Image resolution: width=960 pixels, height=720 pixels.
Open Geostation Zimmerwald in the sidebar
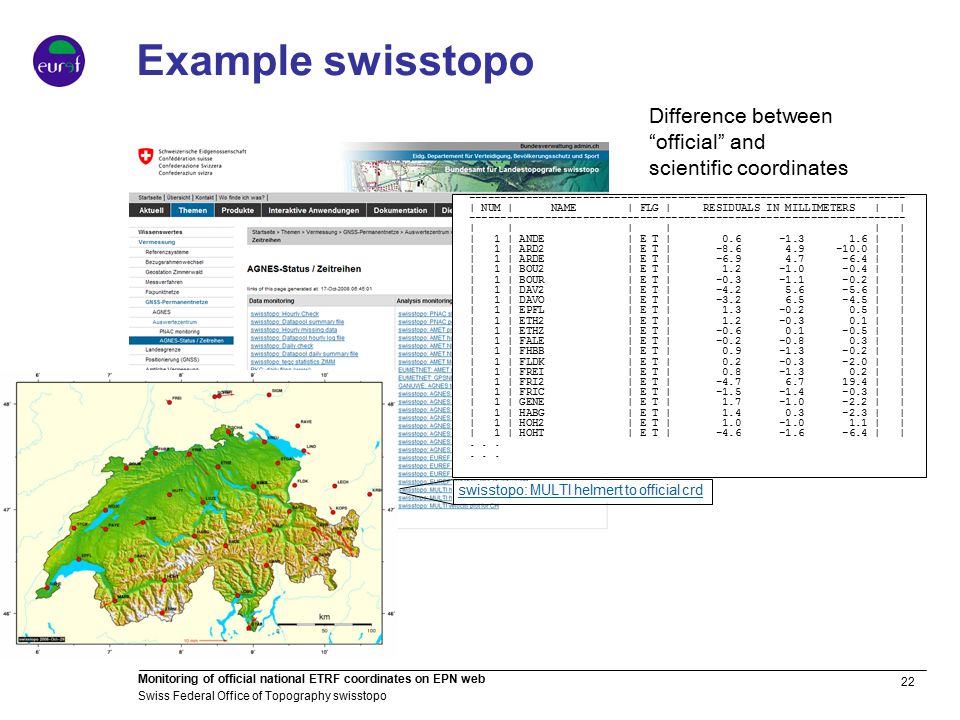174,272
